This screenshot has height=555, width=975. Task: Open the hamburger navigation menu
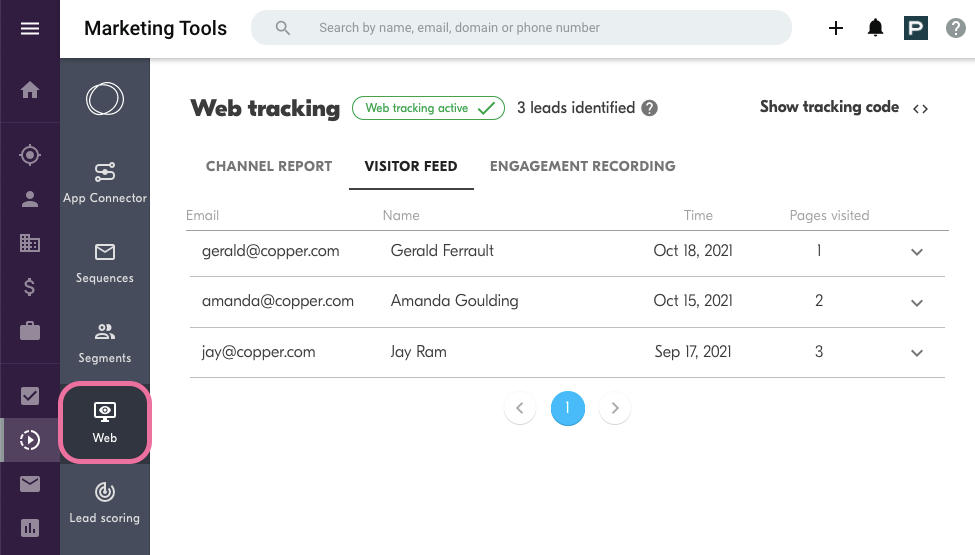30,29
